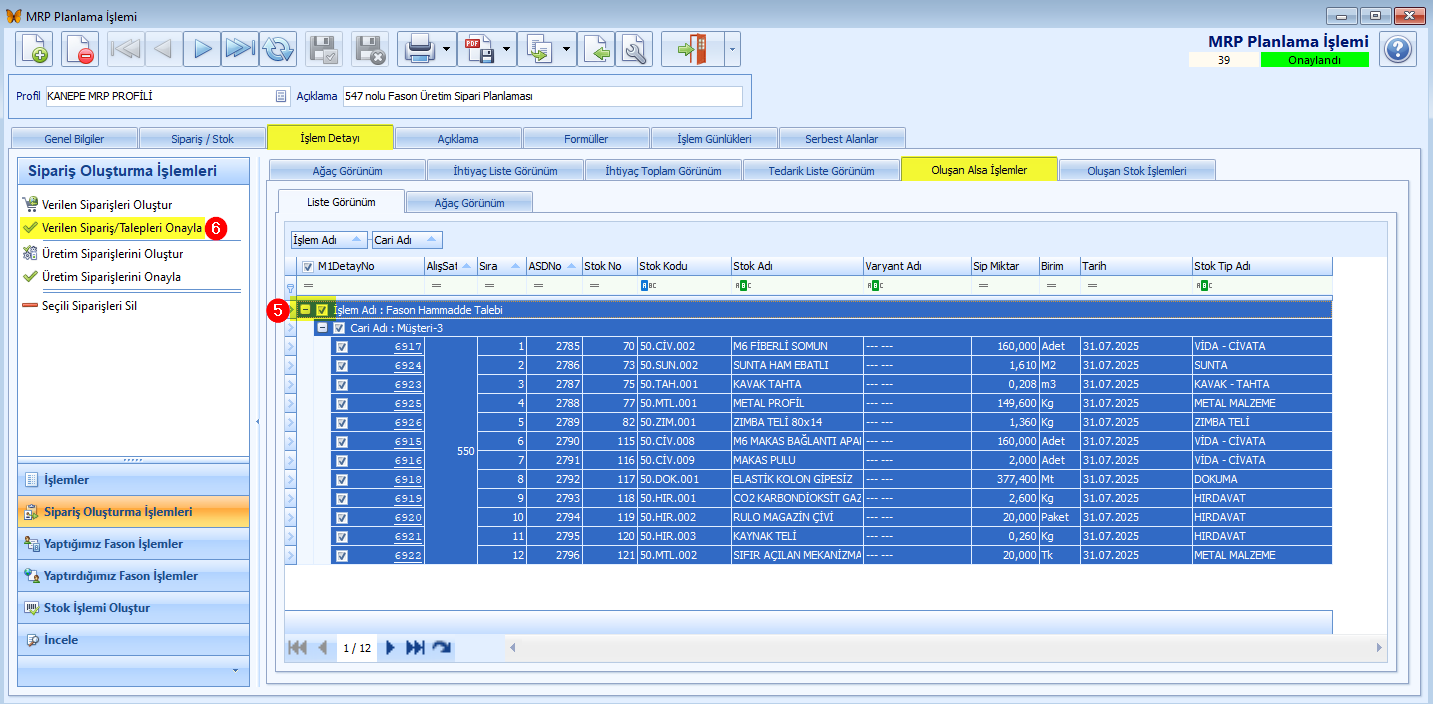Screen dimensions: 1433x704
Task: Click the Açıklama text field
Action: click(x=543, y=96)
